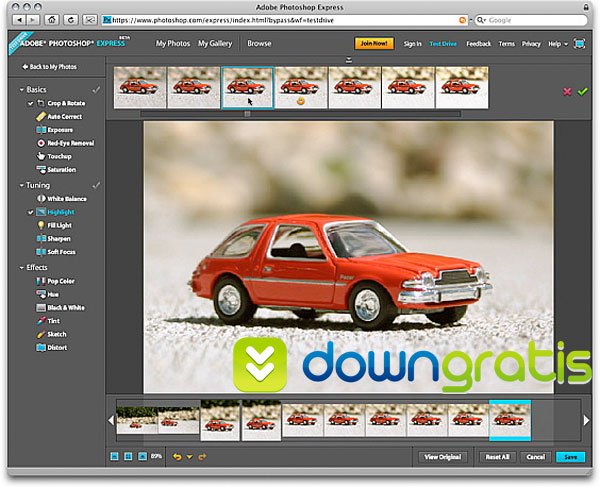The image size is (600, 488).
Task: Open the Browse tab
Action: coord(259,44)
